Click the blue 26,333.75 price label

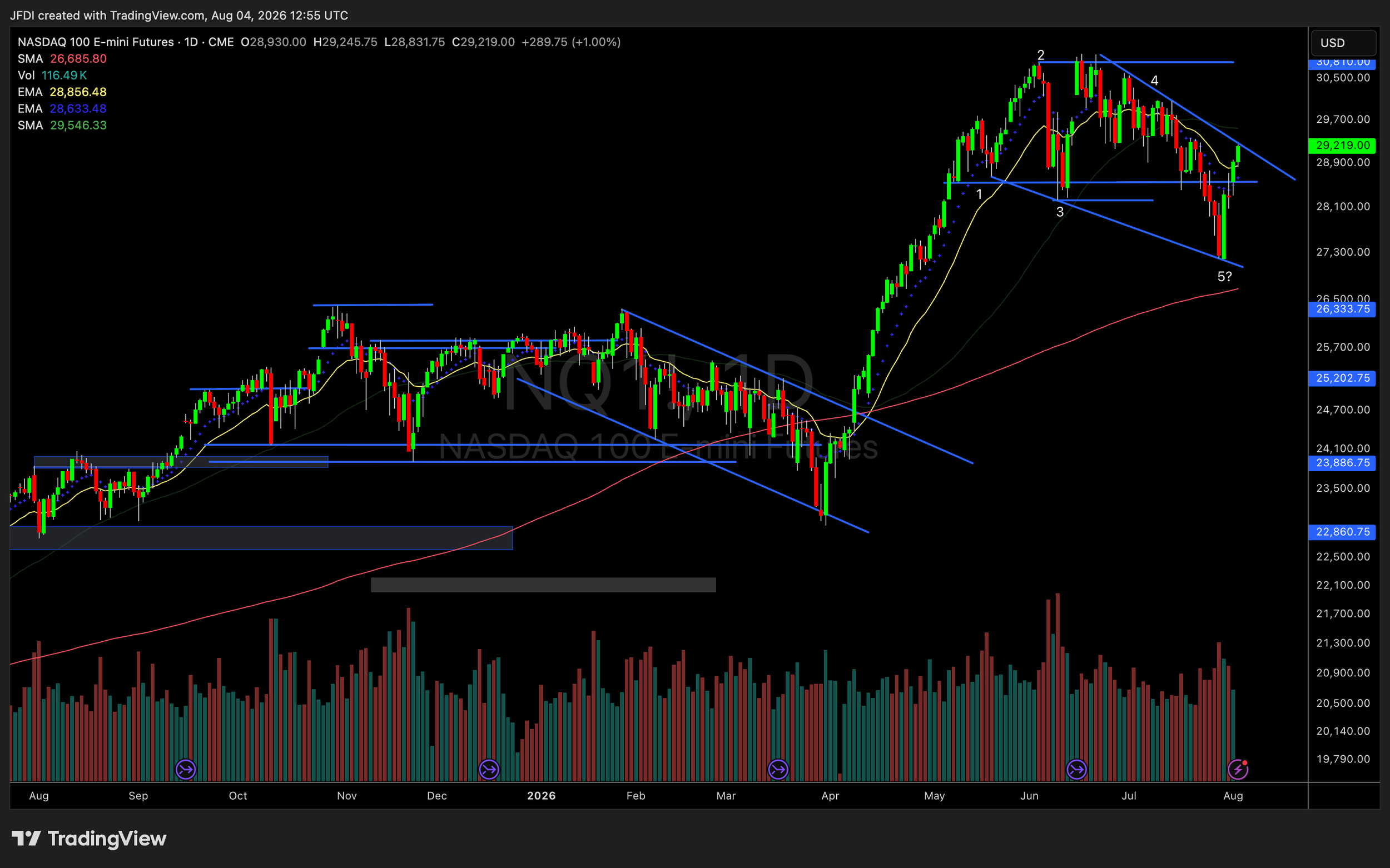click(x=1342, y=310)
